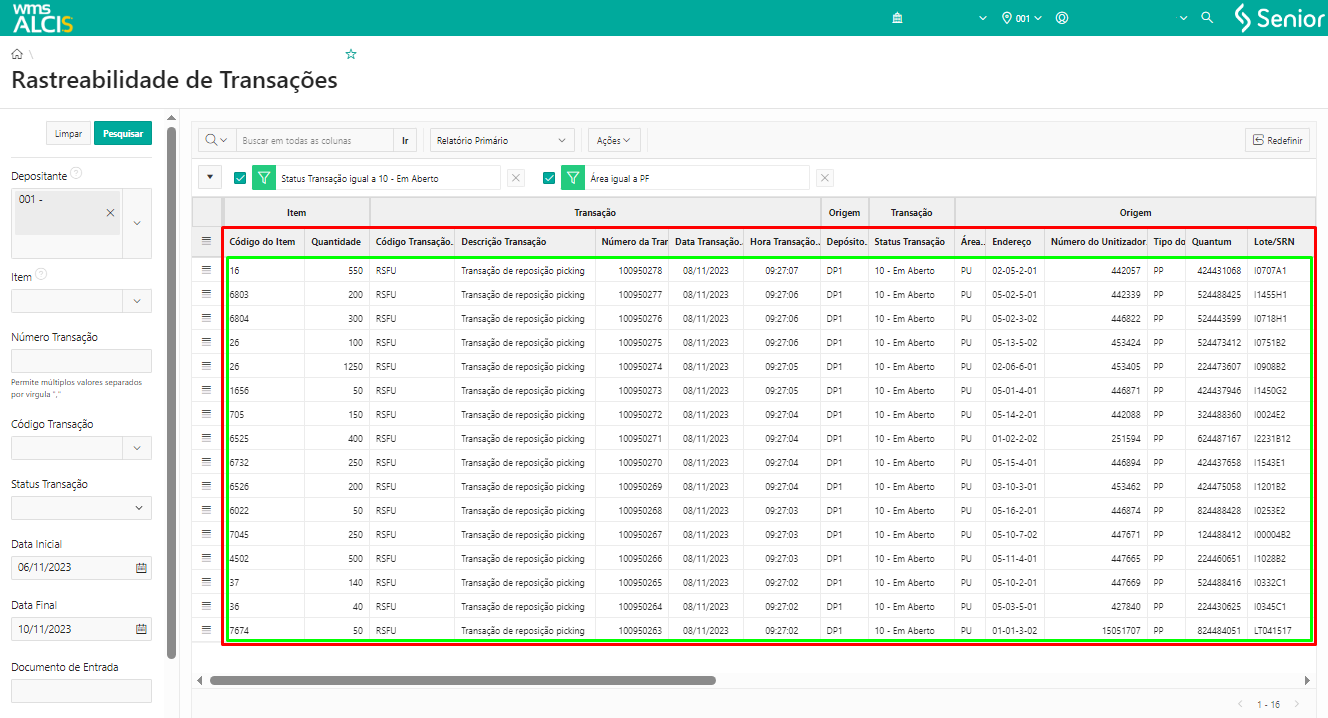The width and height of the screenshot is (1328, 718).
Task: Click the building icon in top bar
Action: [897, 18]
